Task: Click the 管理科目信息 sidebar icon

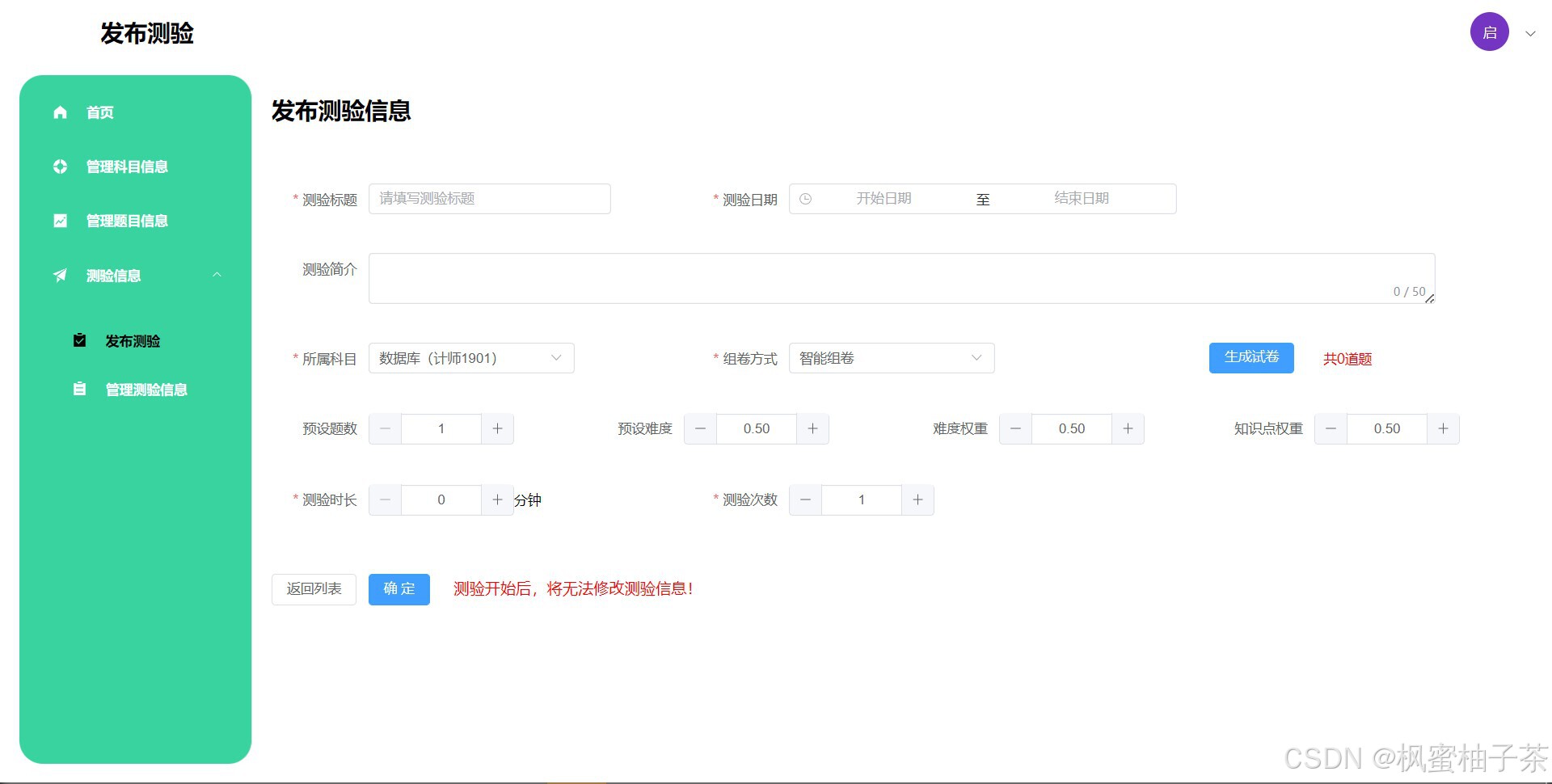Action: [60, 166]
